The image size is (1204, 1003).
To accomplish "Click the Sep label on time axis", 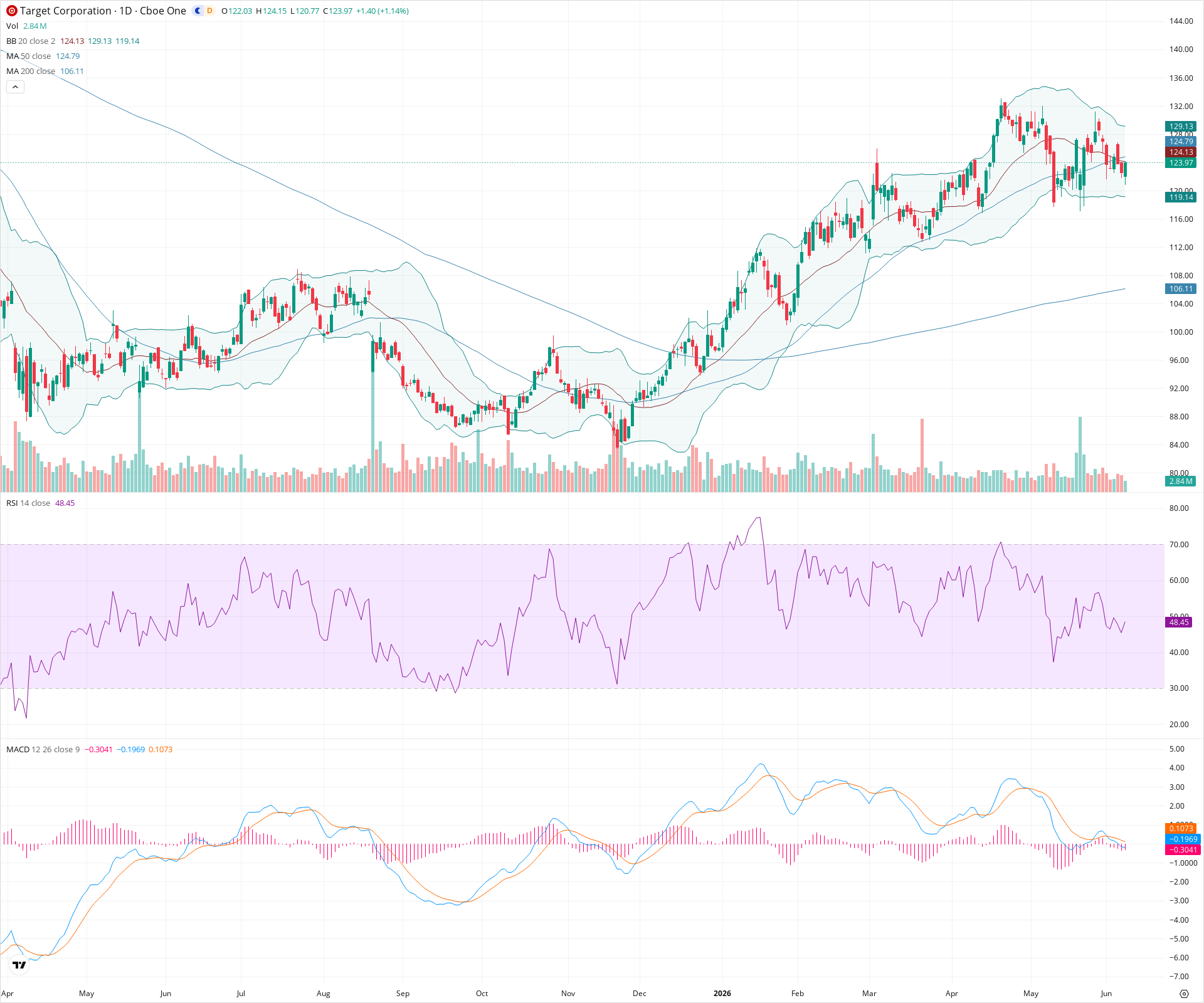I will [403, 994].
